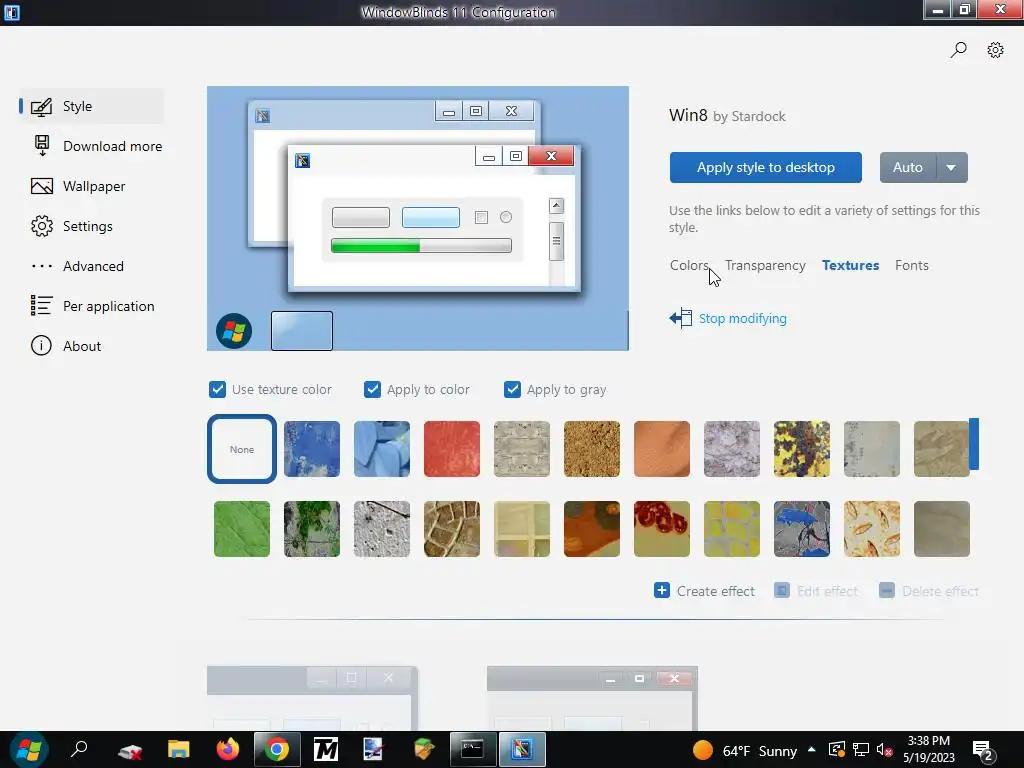Select the brown cobblestone texture
Image resolution: width=1024 pixels, height=768 pixels.
[x=451, y=529]
